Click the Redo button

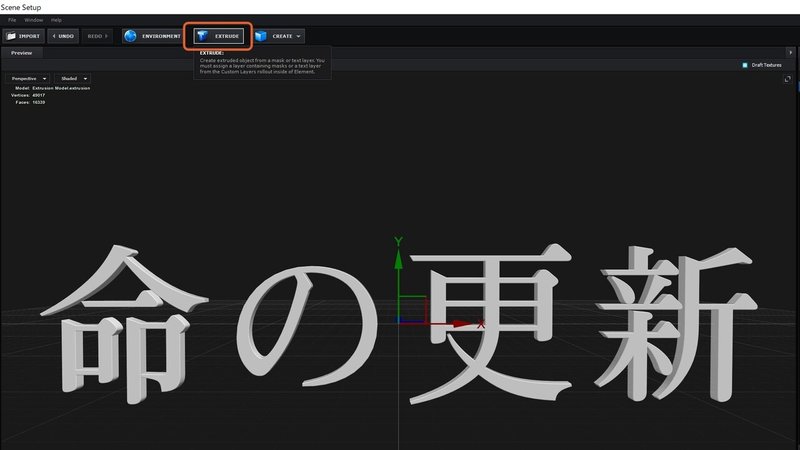[x=97, y=36]
